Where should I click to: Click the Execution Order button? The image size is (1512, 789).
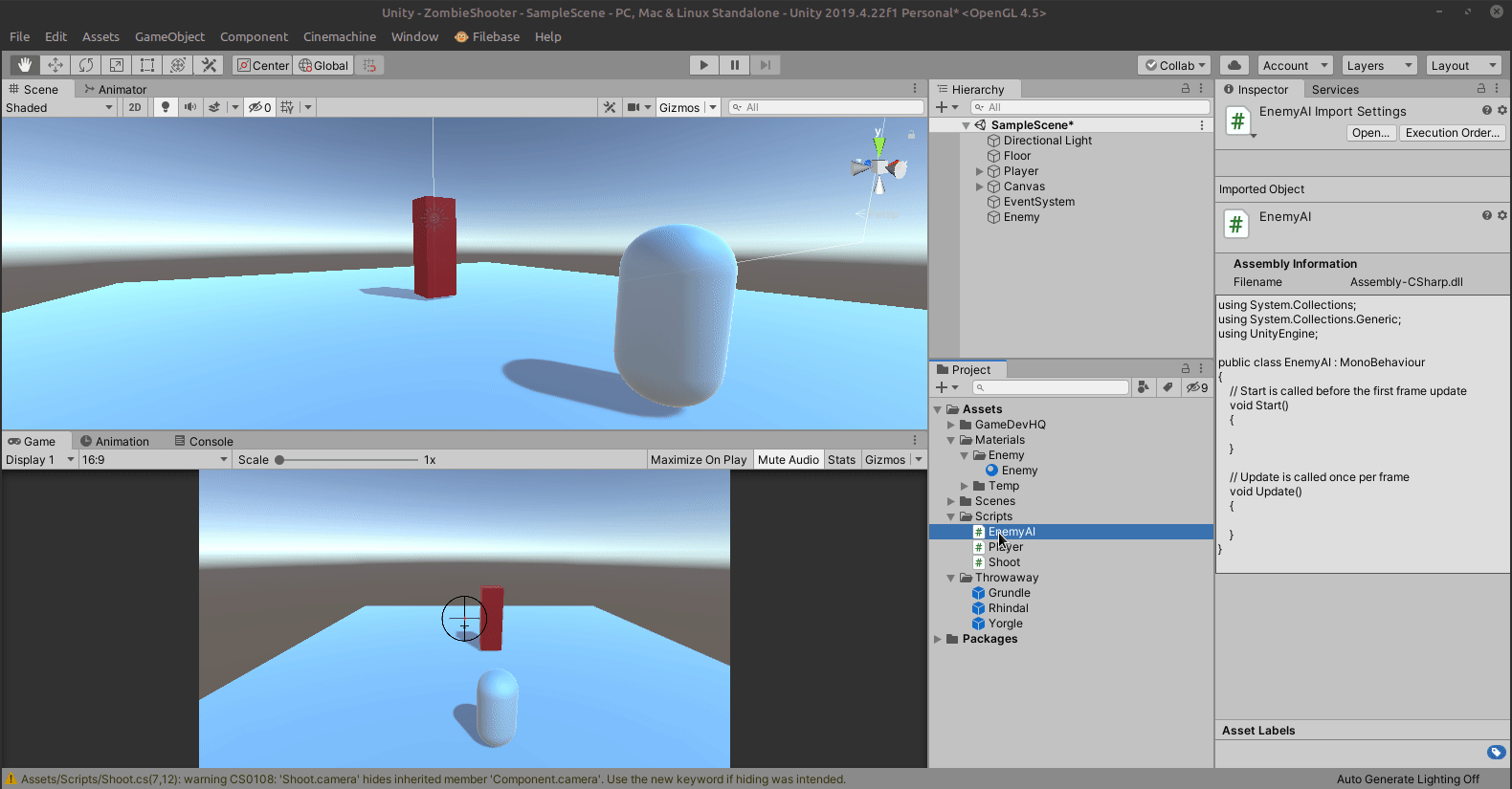pos(1452,133)
